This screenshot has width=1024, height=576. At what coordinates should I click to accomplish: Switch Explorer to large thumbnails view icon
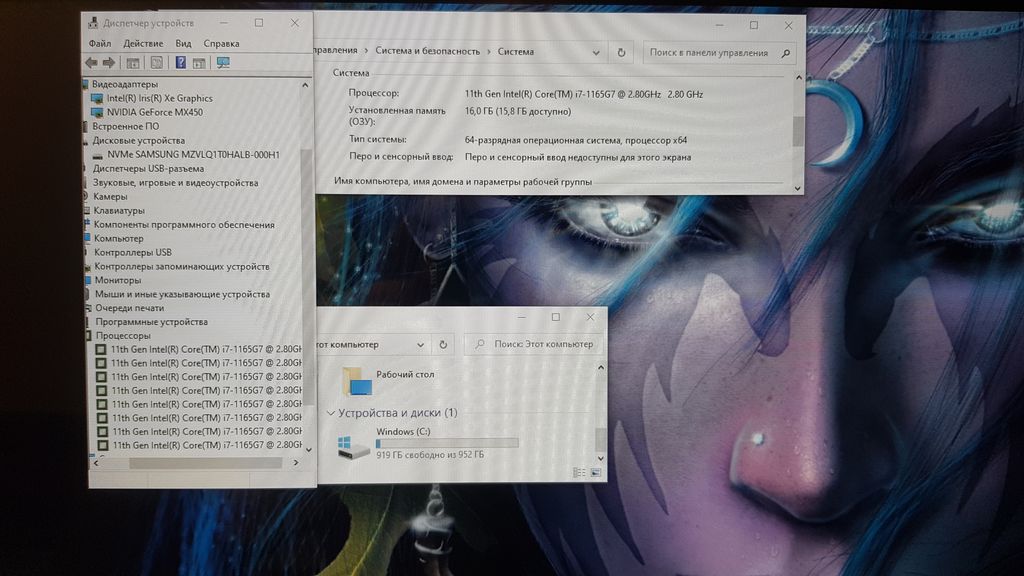point(595,471)
